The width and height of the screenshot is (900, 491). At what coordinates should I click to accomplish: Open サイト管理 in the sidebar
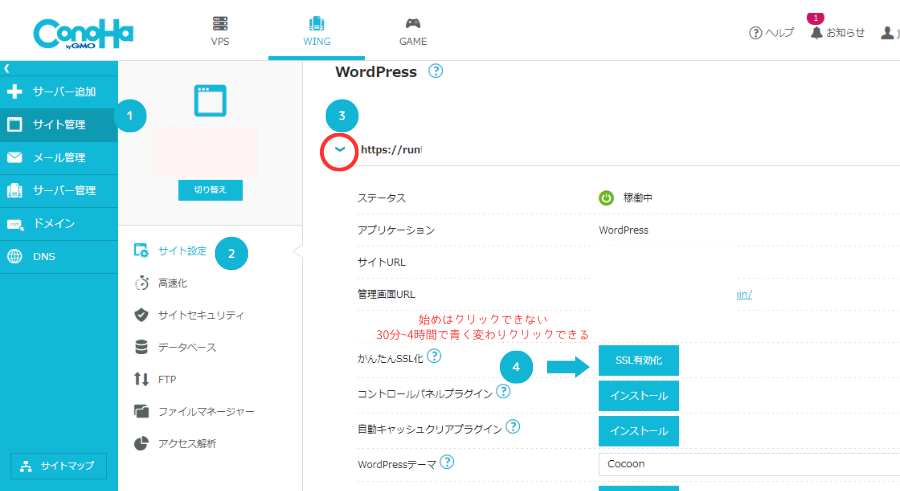[x=59, y=125]
